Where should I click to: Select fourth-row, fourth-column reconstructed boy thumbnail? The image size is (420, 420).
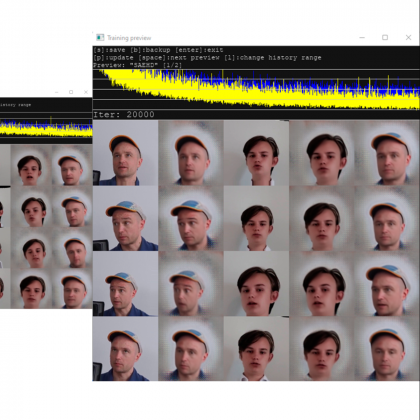[x=322, y=349]
